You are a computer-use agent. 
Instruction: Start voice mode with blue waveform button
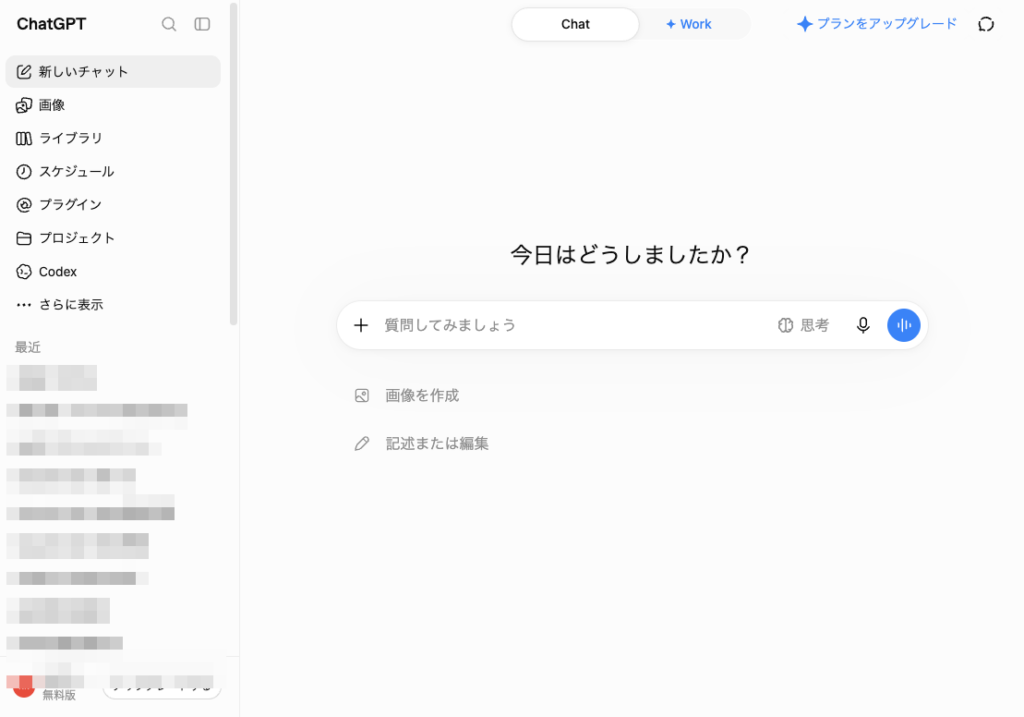tap(904, 325)
